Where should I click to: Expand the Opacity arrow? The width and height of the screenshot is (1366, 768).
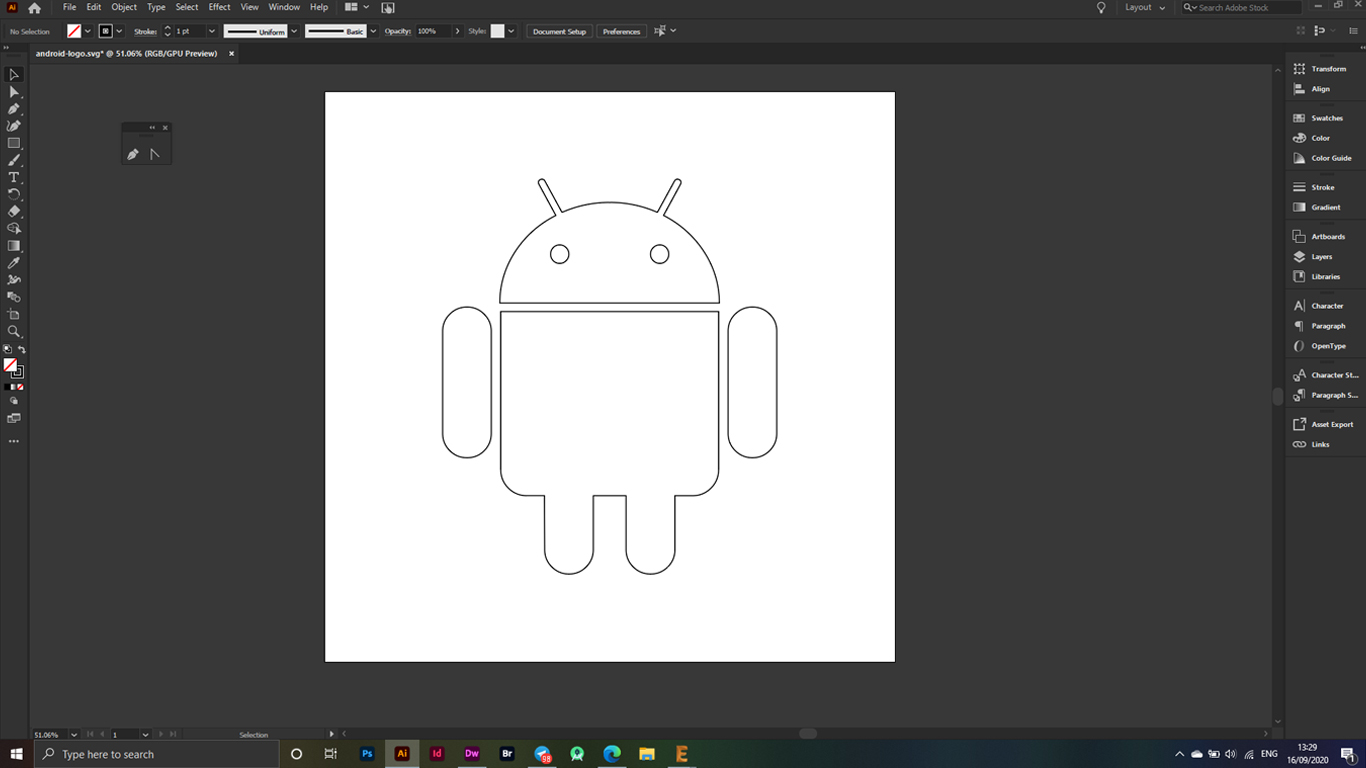(x=458, y=31)
